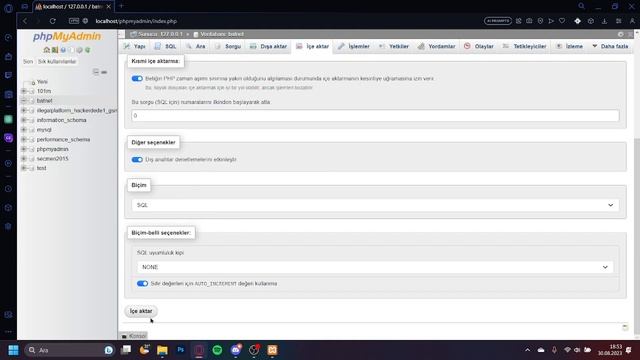Collapse the batnet database node
The image size is (640, 360).
point(24,100)
